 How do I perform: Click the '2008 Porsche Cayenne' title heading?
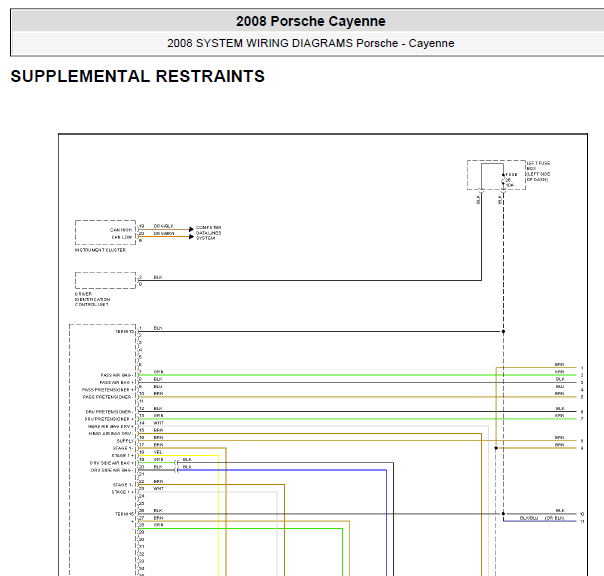(310, 21)
